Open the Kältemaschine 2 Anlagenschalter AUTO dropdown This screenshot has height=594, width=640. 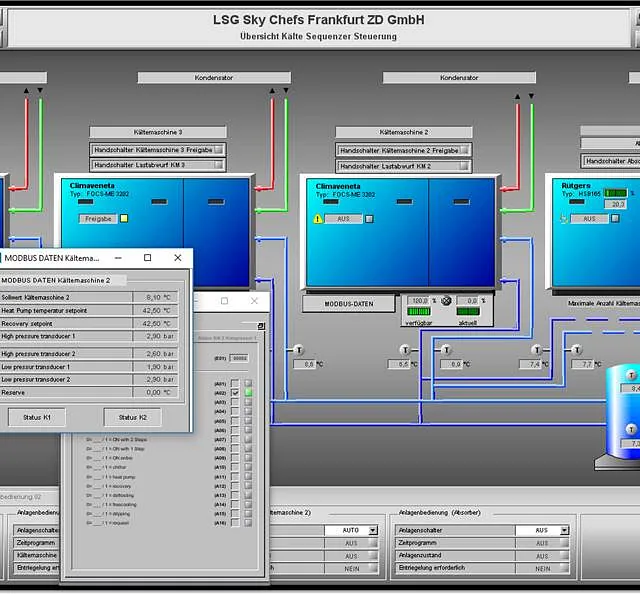coord(373,530)
